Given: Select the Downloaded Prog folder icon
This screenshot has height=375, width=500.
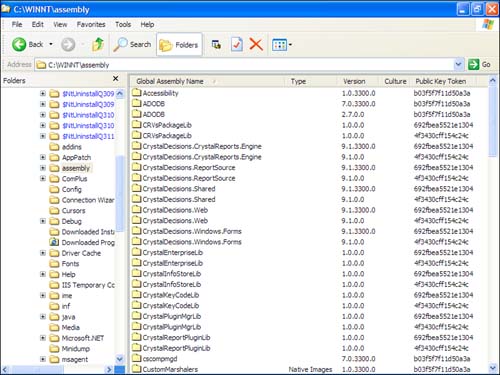Looking at the screenshot, I should [54, 242].
